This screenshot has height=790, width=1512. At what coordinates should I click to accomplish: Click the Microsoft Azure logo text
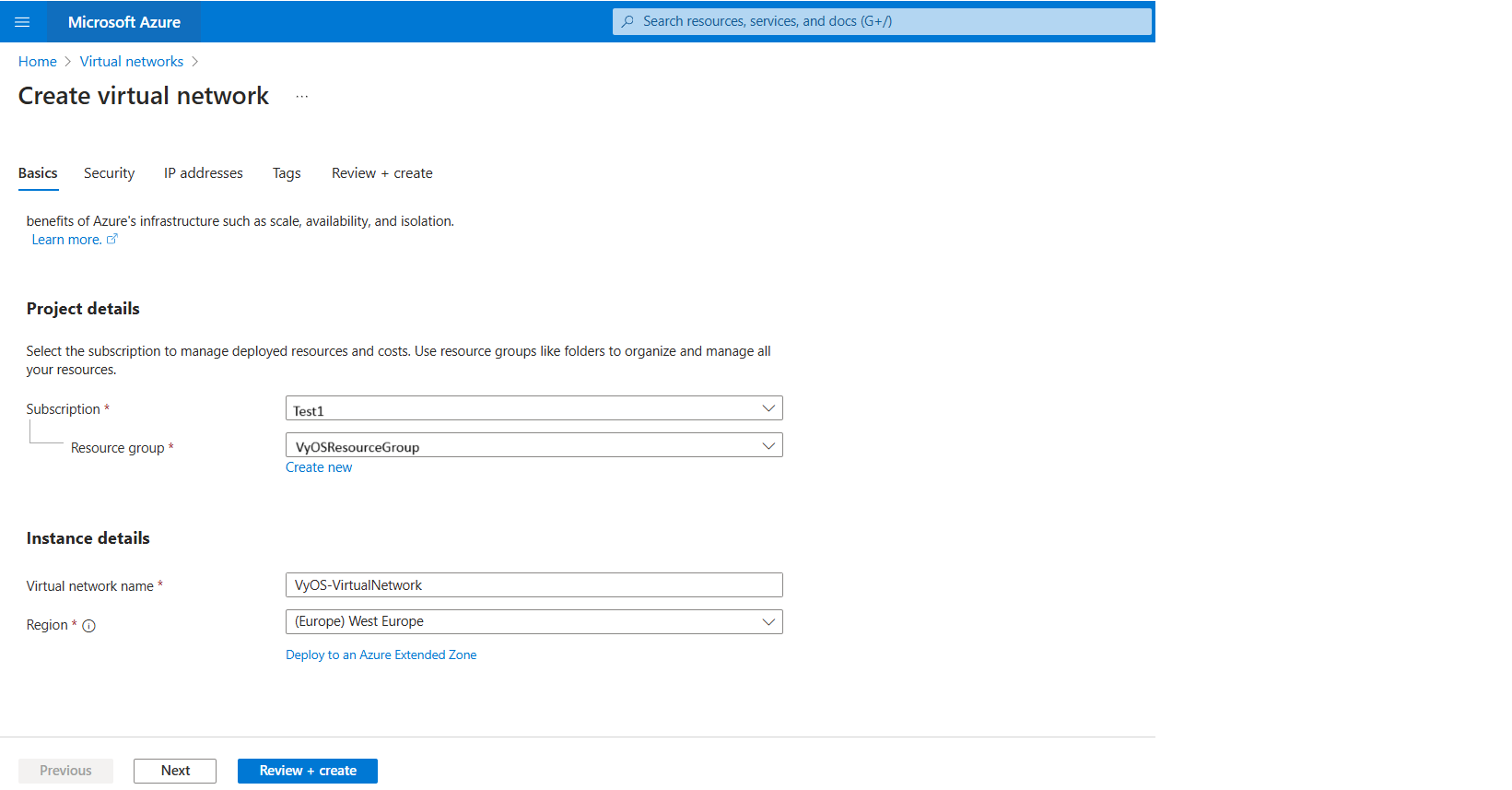(123, 22)
